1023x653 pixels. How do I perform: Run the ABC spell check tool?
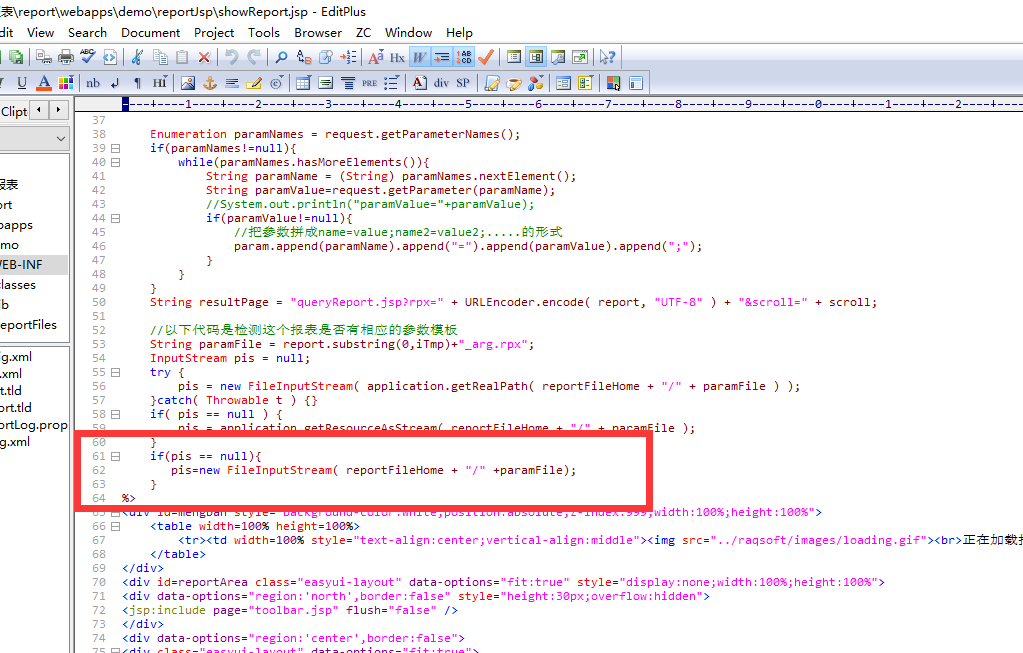[x=87, y=57]
